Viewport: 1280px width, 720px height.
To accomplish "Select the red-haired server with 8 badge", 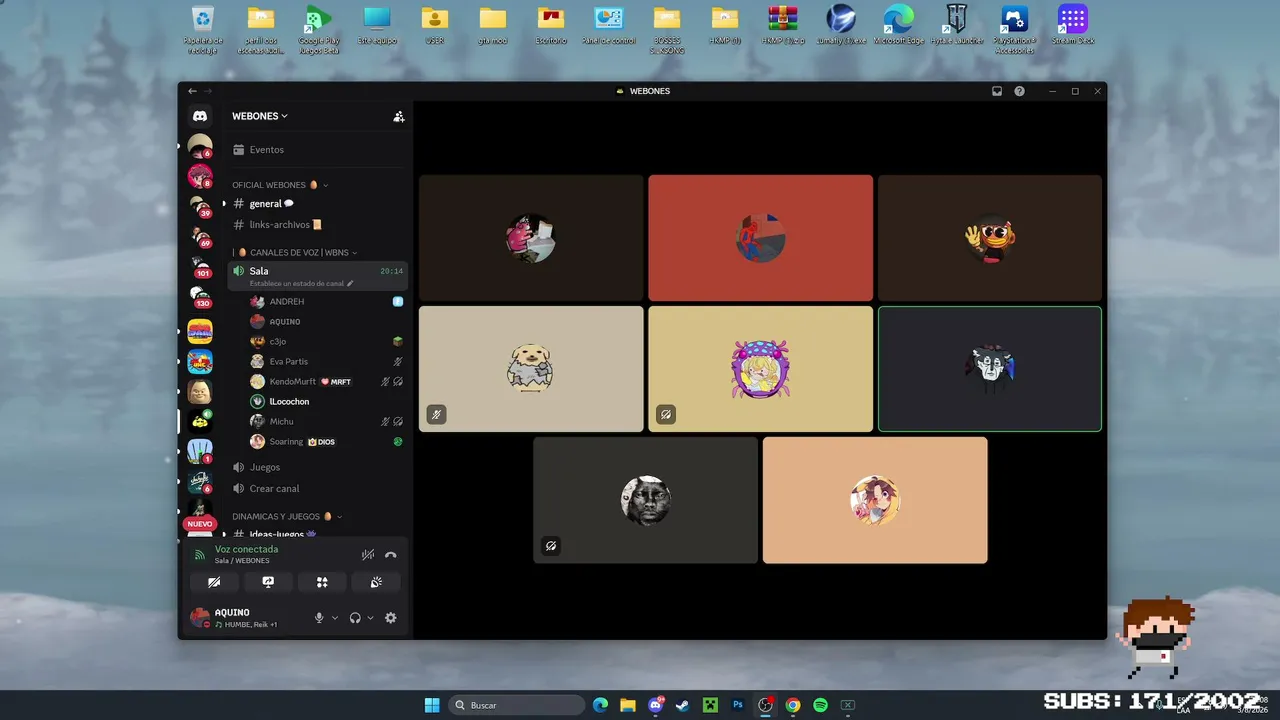I will pyautogui.click(x=201, y=177).
